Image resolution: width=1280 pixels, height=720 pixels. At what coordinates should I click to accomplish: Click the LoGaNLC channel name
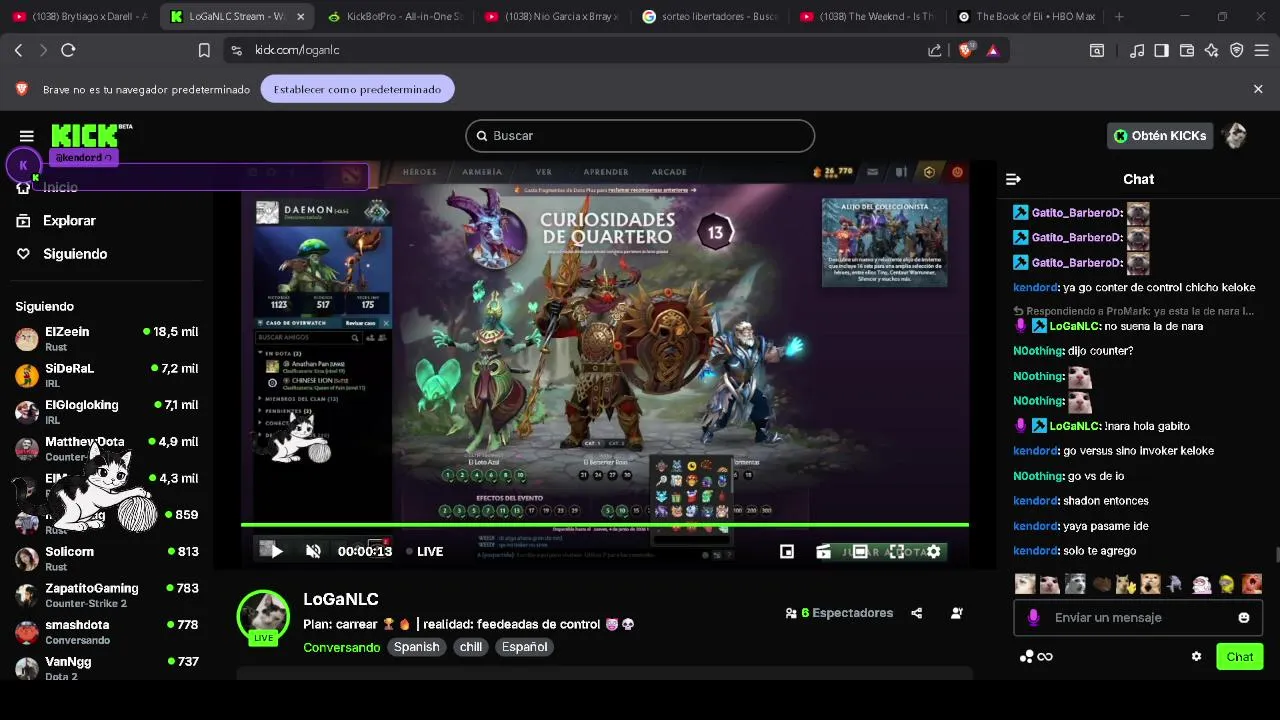(341, 599)
